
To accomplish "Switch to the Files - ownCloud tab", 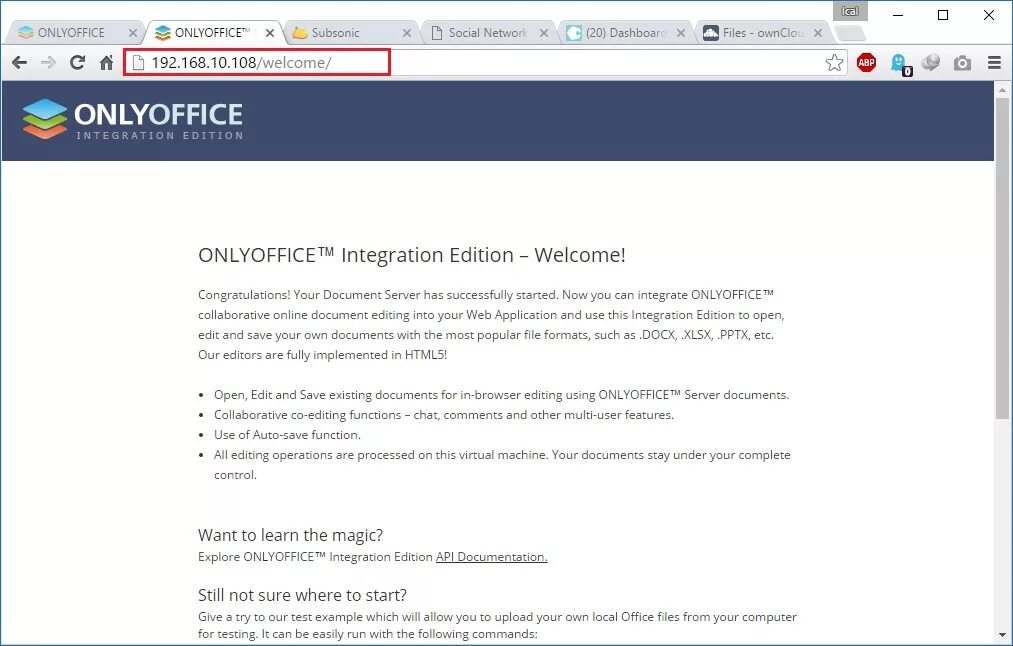I will (762, 33).
